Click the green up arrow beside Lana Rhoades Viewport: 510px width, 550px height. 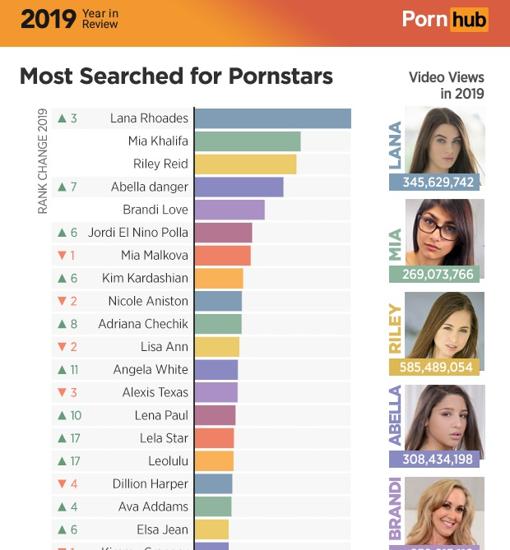click(x=62, y=118)
